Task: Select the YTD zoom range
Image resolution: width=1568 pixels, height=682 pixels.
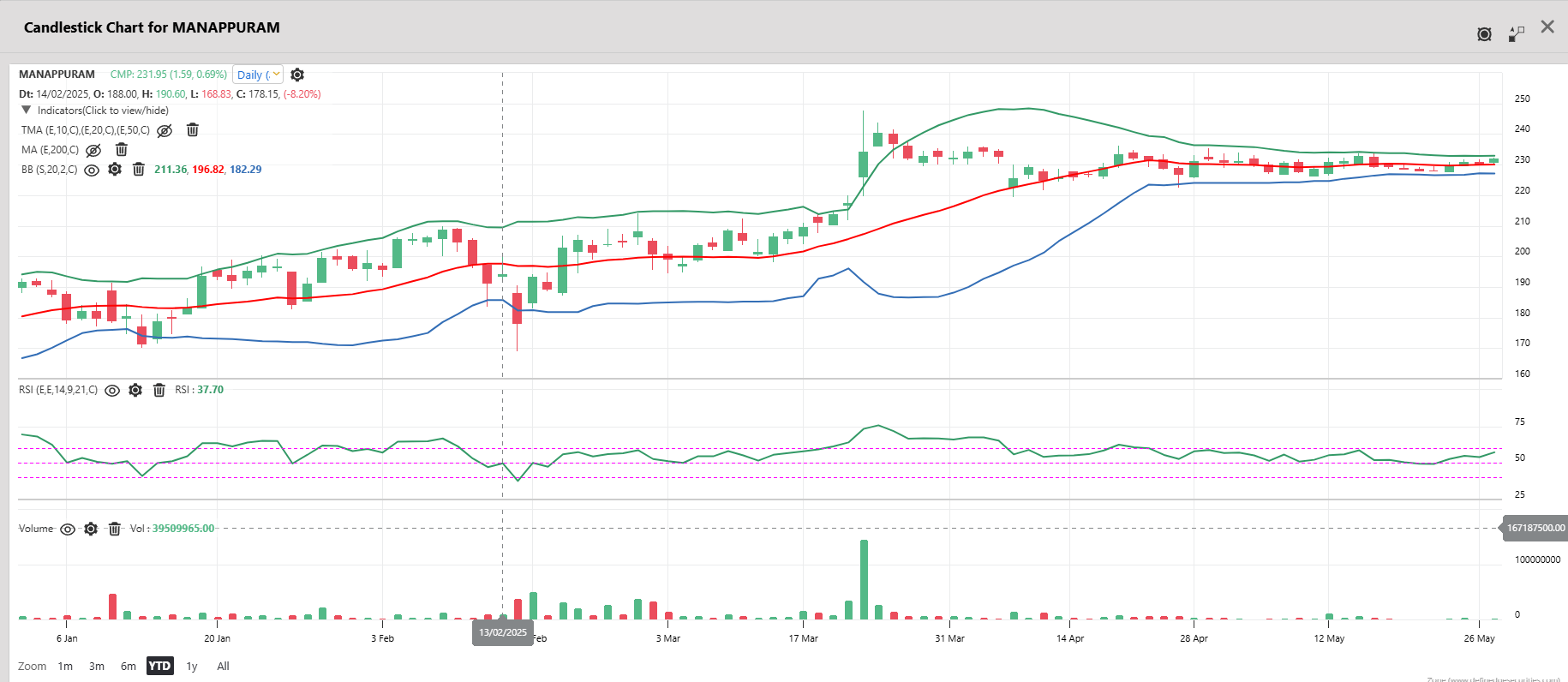Action: [x=159, y=666]
